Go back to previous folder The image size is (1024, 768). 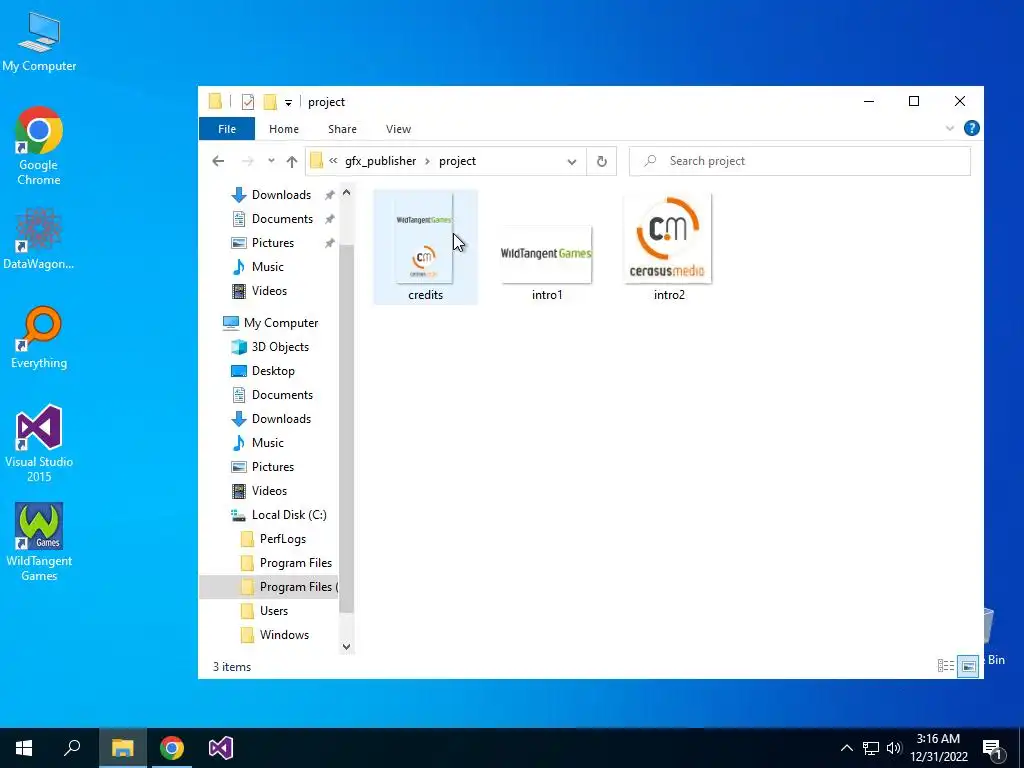pos(218,161)
